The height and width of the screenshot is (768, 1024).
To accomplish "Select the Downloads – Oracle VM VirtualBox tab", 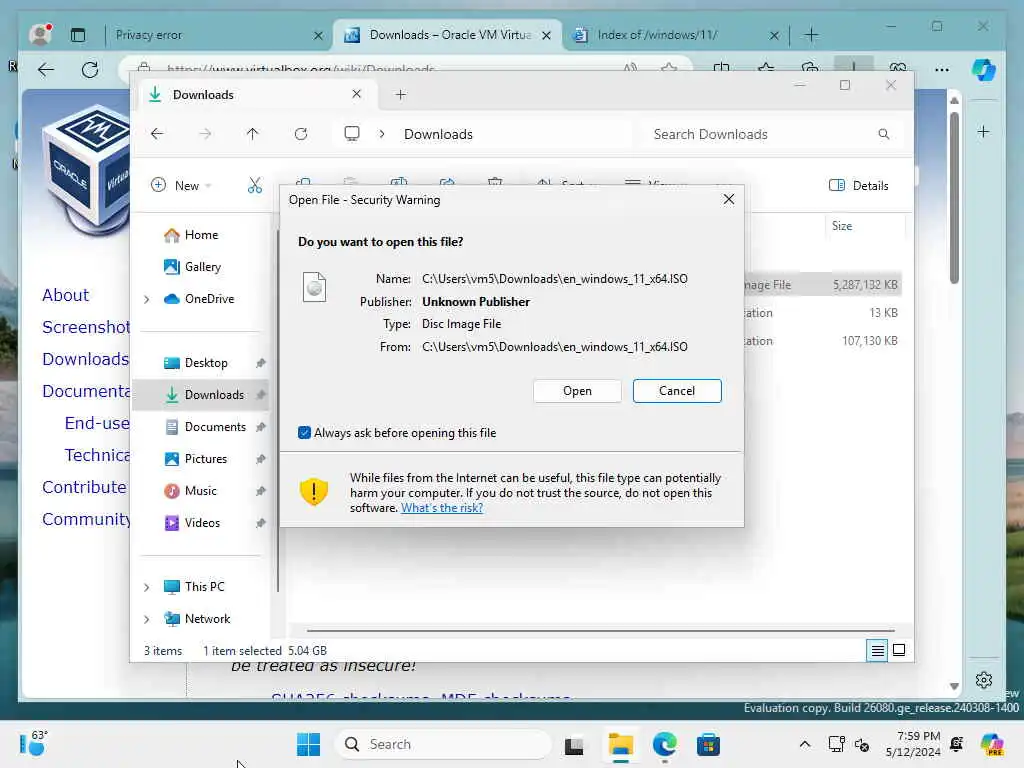I will [448, 35].
